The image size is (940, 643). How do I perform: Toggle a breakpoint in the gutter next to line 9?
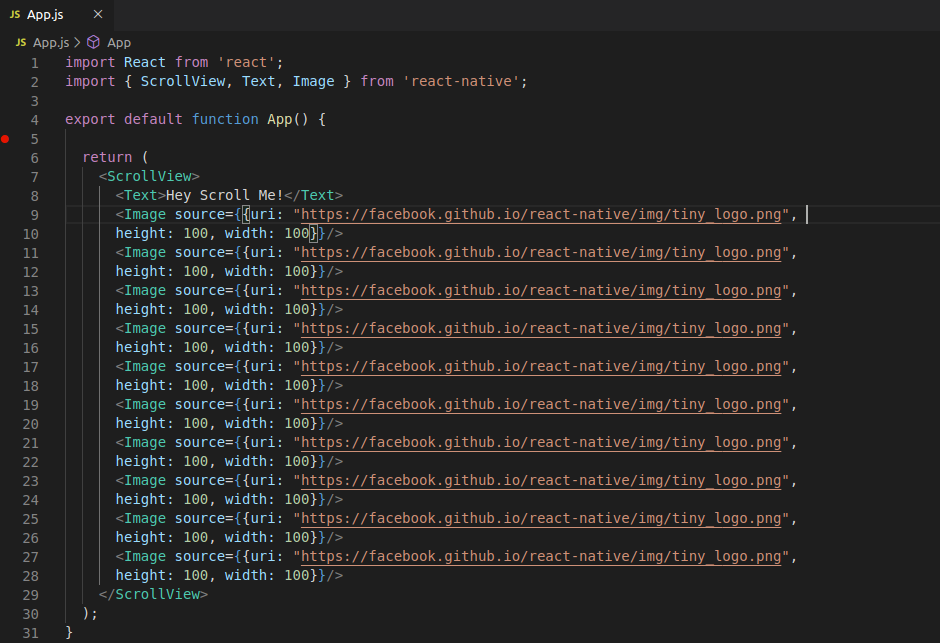point(5,214)
